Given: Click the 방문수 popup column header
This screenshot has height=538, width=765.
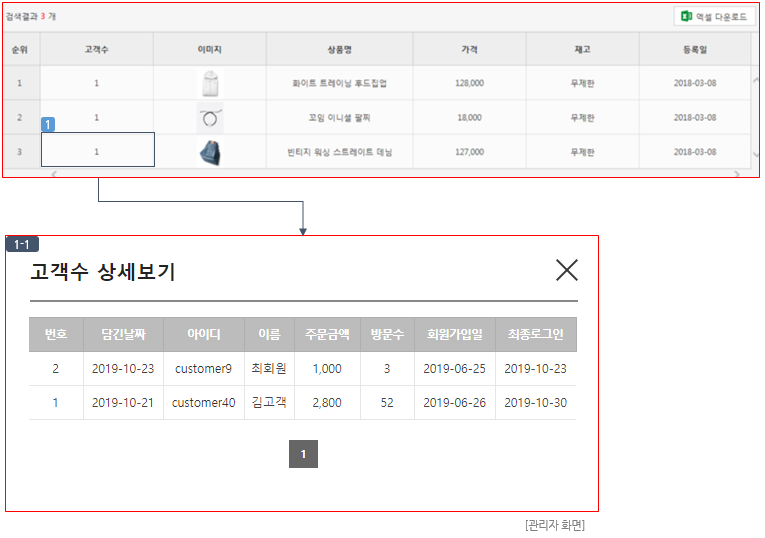Looking at the screenshot, I should (387, 334).
